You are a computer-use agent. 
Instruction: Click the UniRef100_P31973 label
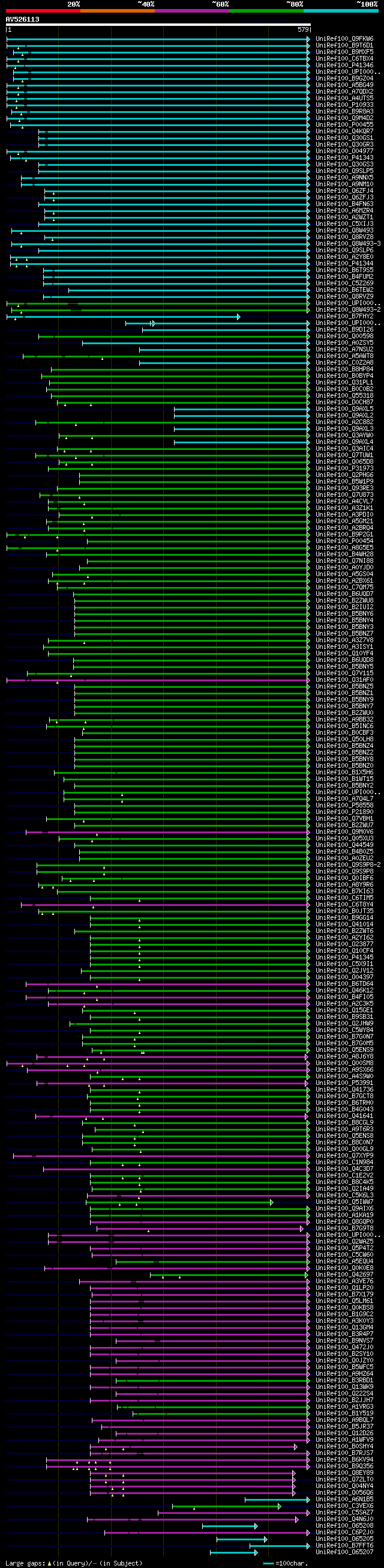pyautogui.click(x=344, y=469)
